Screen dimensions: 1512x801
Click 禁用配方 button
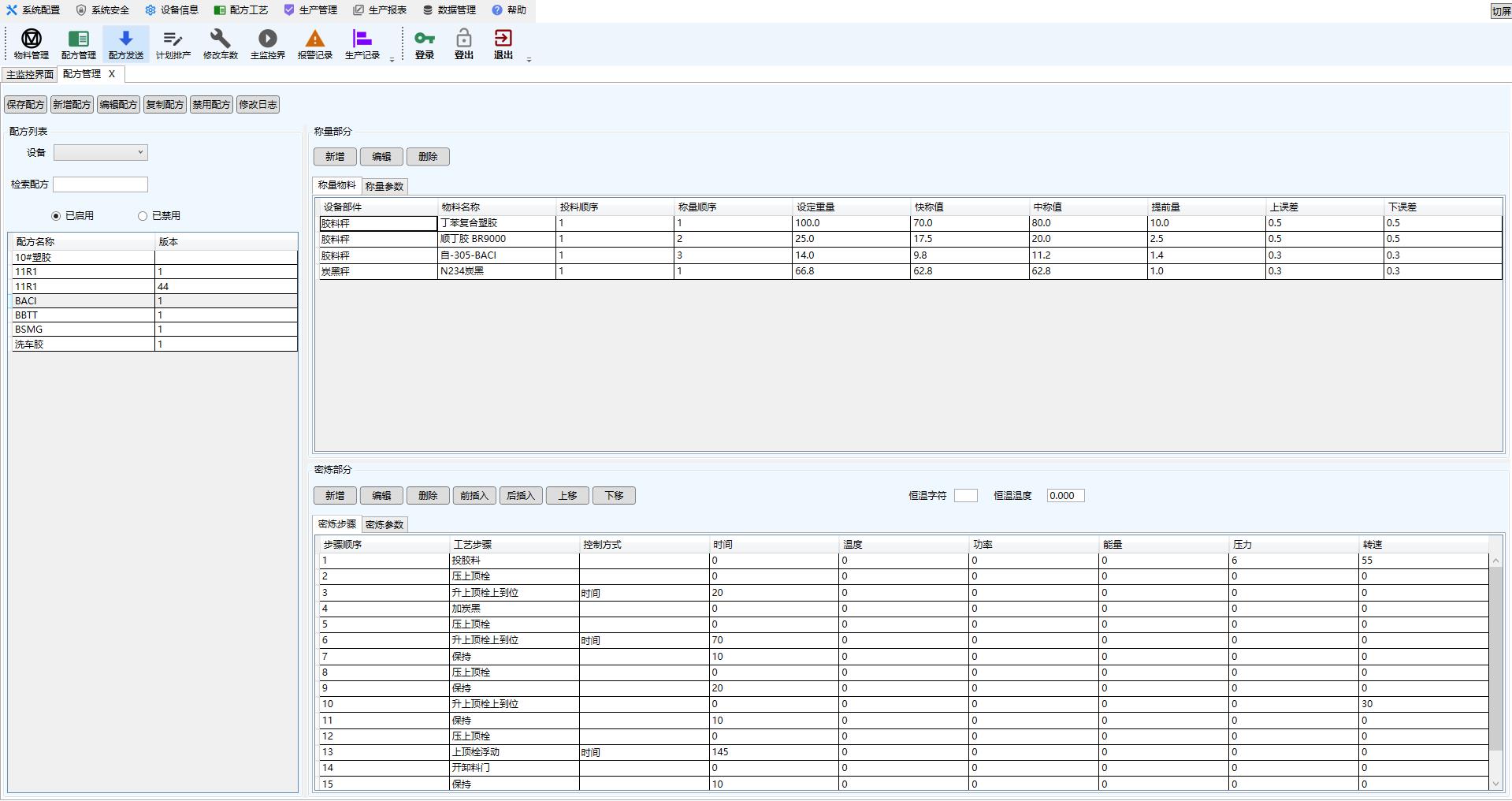pyautogui.click(x=212, y=105)
